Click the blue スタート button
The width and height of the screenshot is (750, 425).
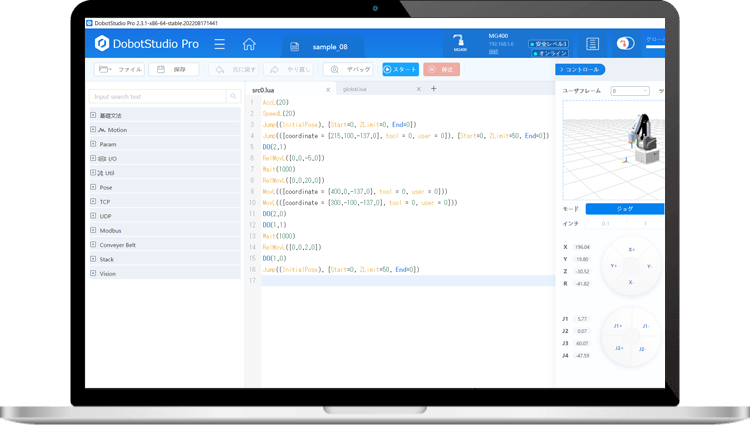pos(400,70)
